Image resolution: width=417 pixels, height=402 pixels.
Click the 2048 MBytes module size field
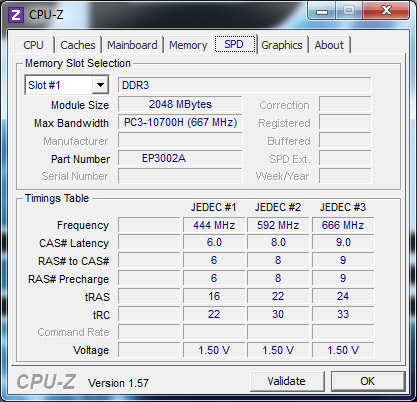click(180, 104)
